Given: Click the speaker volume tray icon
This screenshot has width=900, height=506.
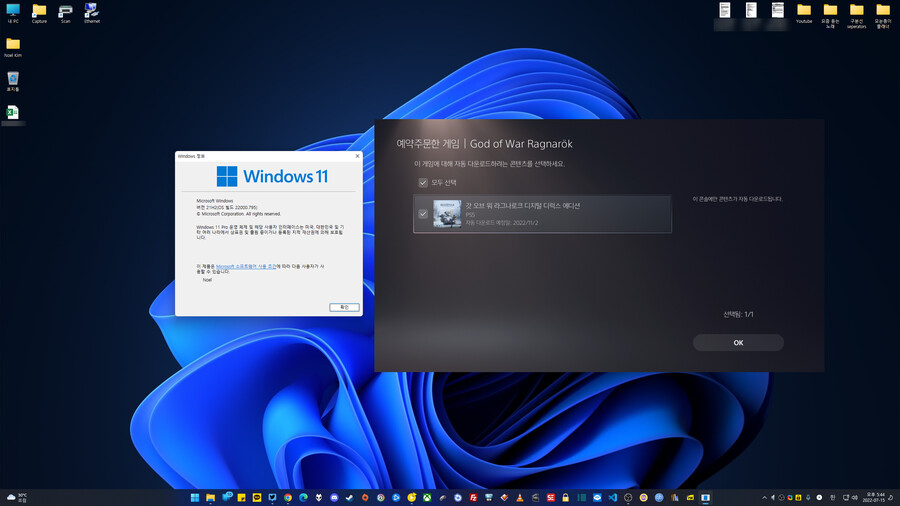Looking at the screenshot, I should 855,497.
